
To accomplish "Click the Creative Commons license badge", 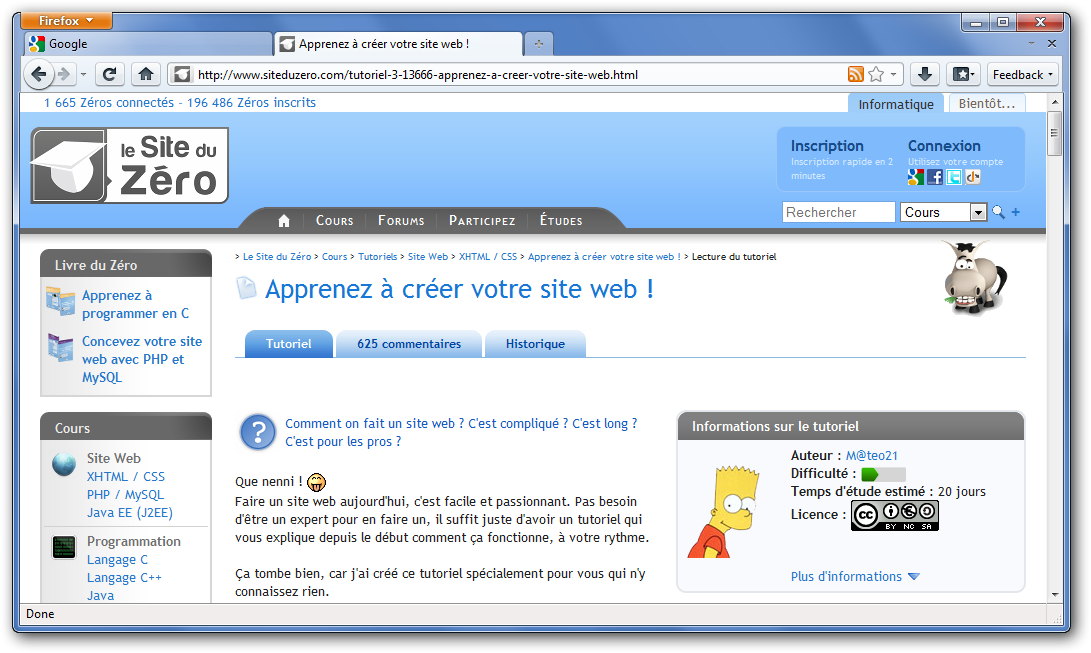I will pos(895,515).
